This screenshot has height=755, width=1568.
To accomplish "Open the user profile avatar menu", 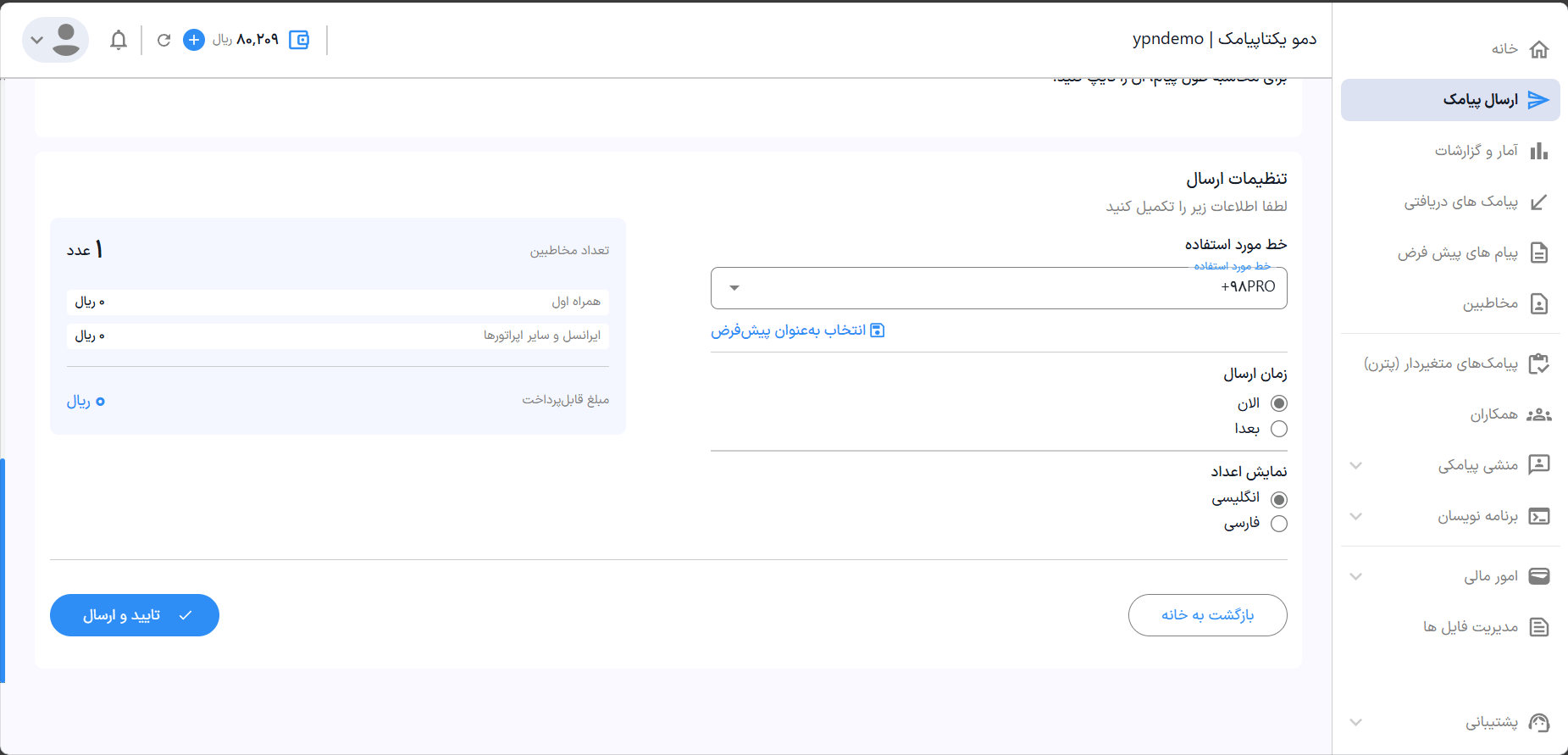I will tap(56, 40).
